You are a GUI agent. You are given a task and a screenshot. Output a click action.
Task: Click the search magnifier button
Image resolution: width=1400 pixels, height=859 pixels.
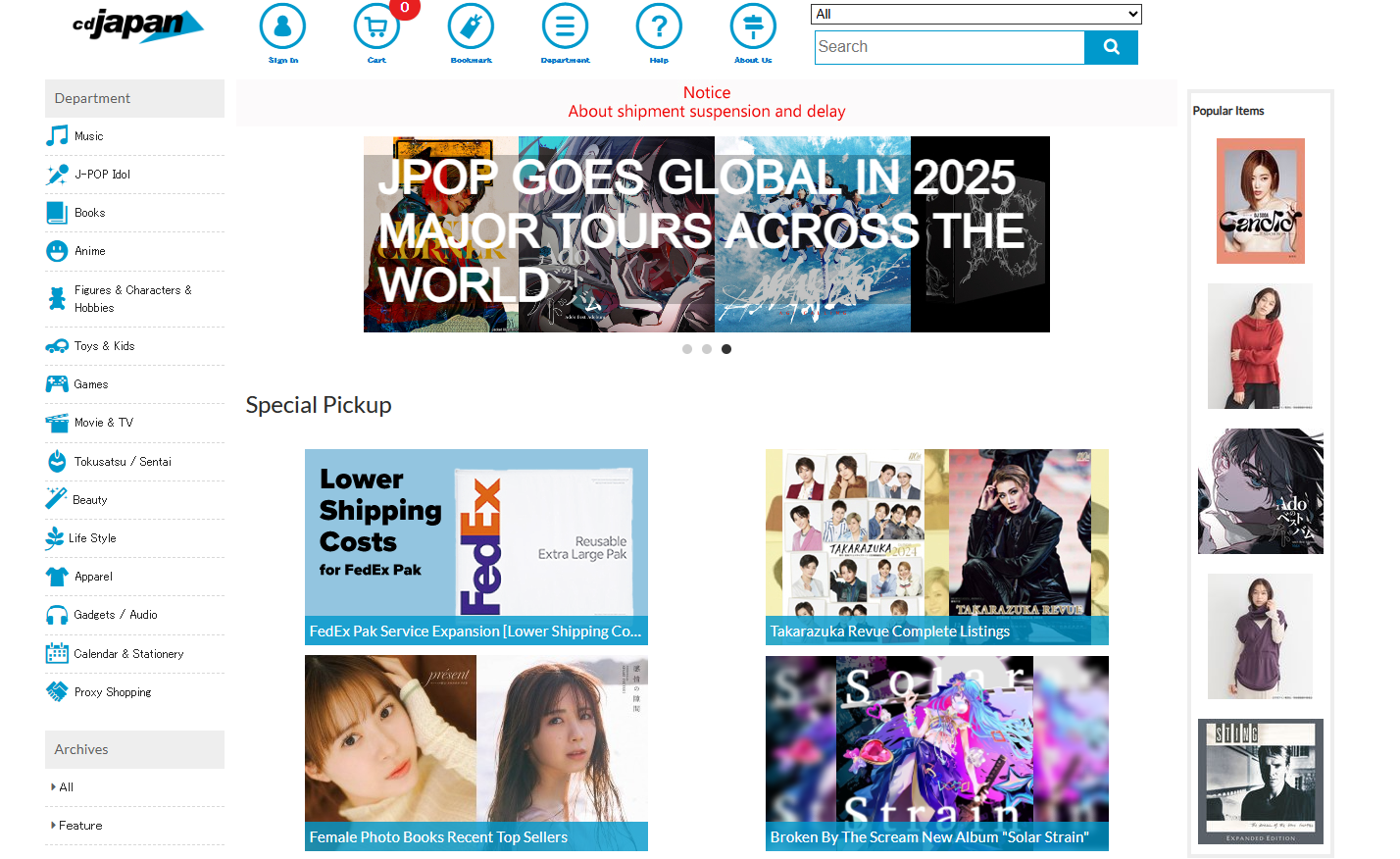point(1111,47)
